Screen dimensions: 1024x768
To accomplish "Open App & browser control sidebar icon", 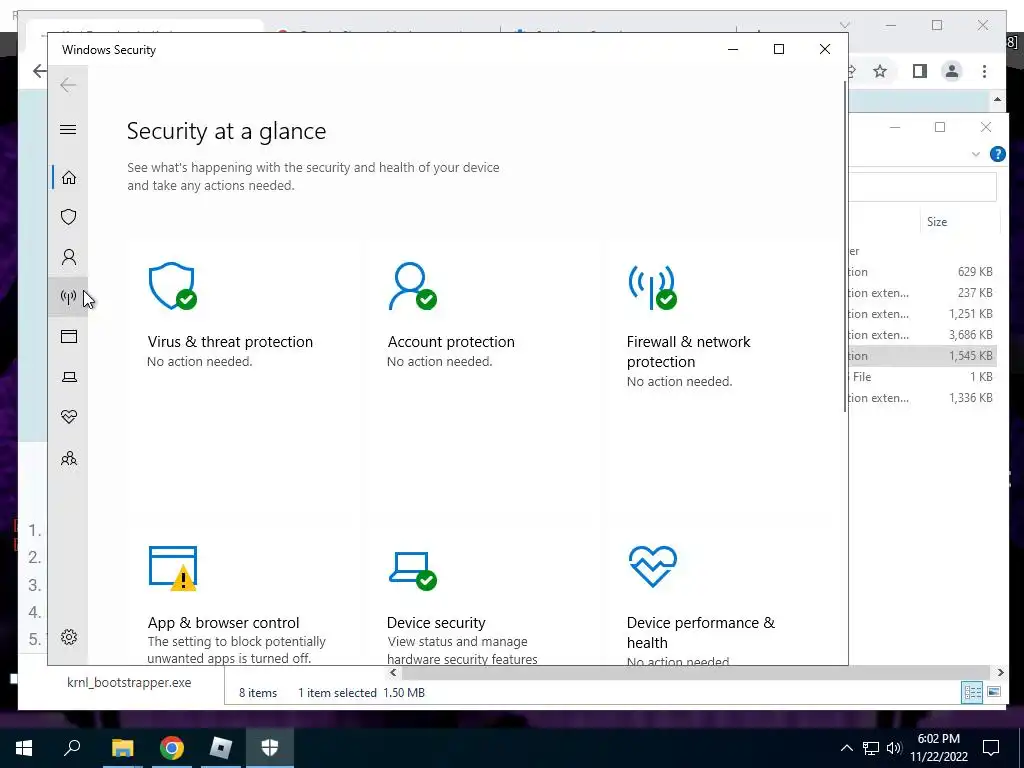I will (x=69, y=337).
